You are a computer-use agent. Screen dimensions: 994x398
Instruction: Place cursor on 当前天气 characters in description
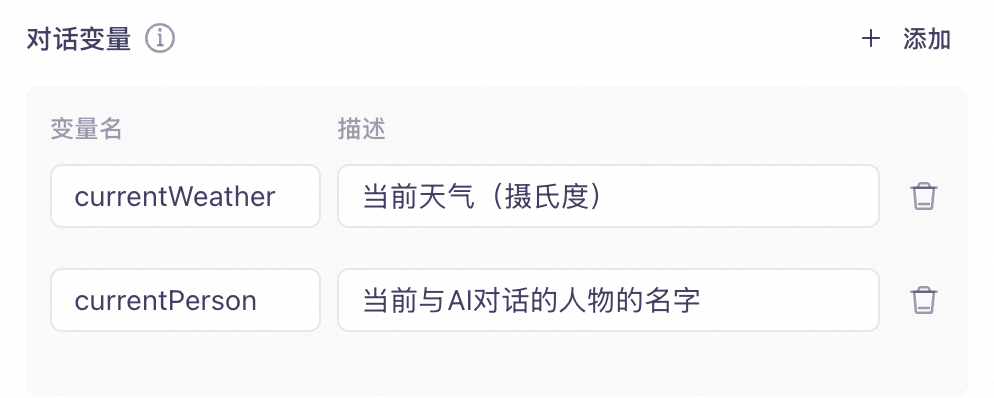[418, 196]
